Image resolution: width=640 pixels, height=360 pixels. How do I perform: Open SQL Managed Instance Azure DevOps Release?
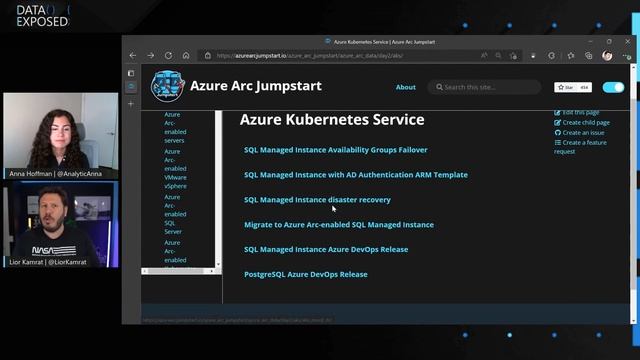326,249
